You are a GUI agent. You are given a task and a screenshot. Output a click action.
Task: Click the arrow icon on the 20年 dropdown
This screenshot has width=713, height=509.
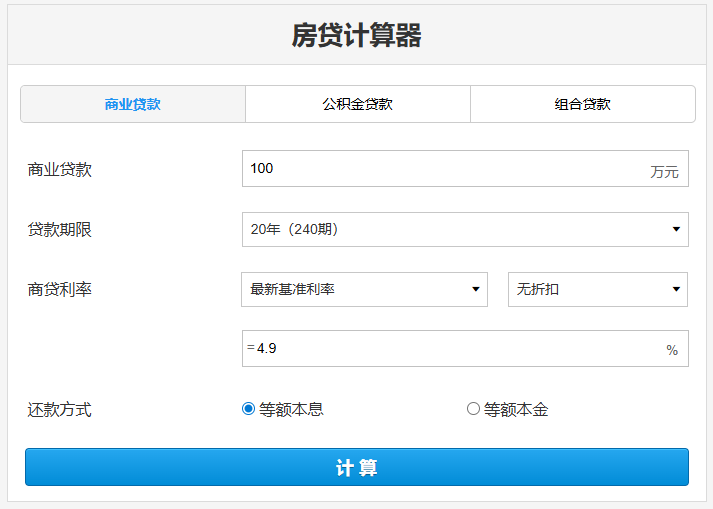(x=676, y=230)
